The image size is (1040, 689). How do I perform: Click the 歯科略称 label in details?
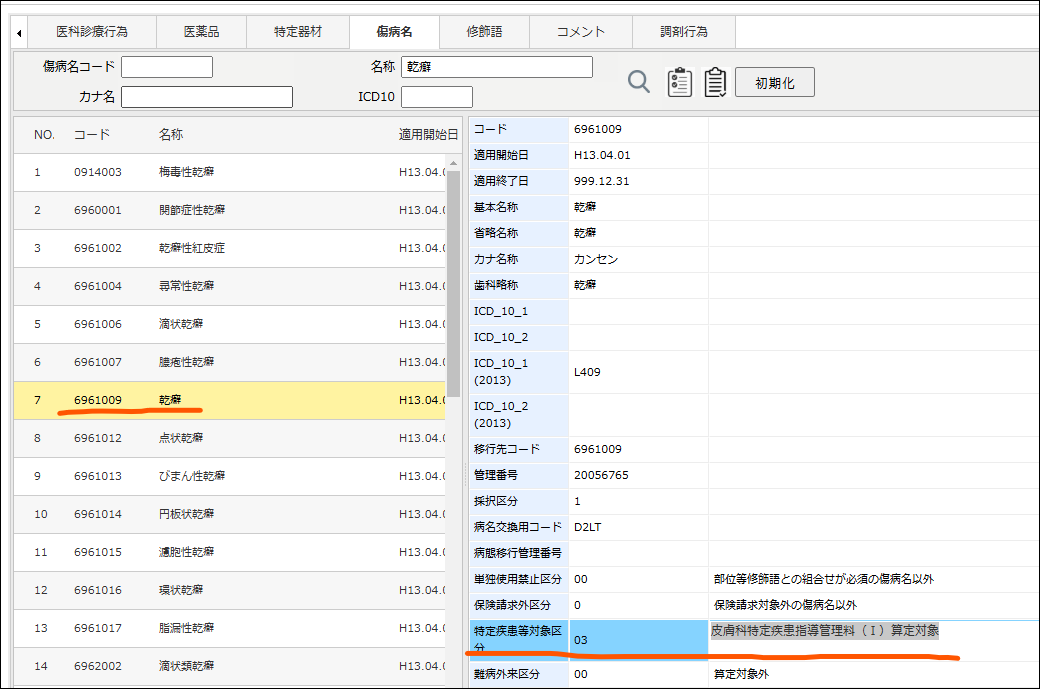(x=495, y=285)
